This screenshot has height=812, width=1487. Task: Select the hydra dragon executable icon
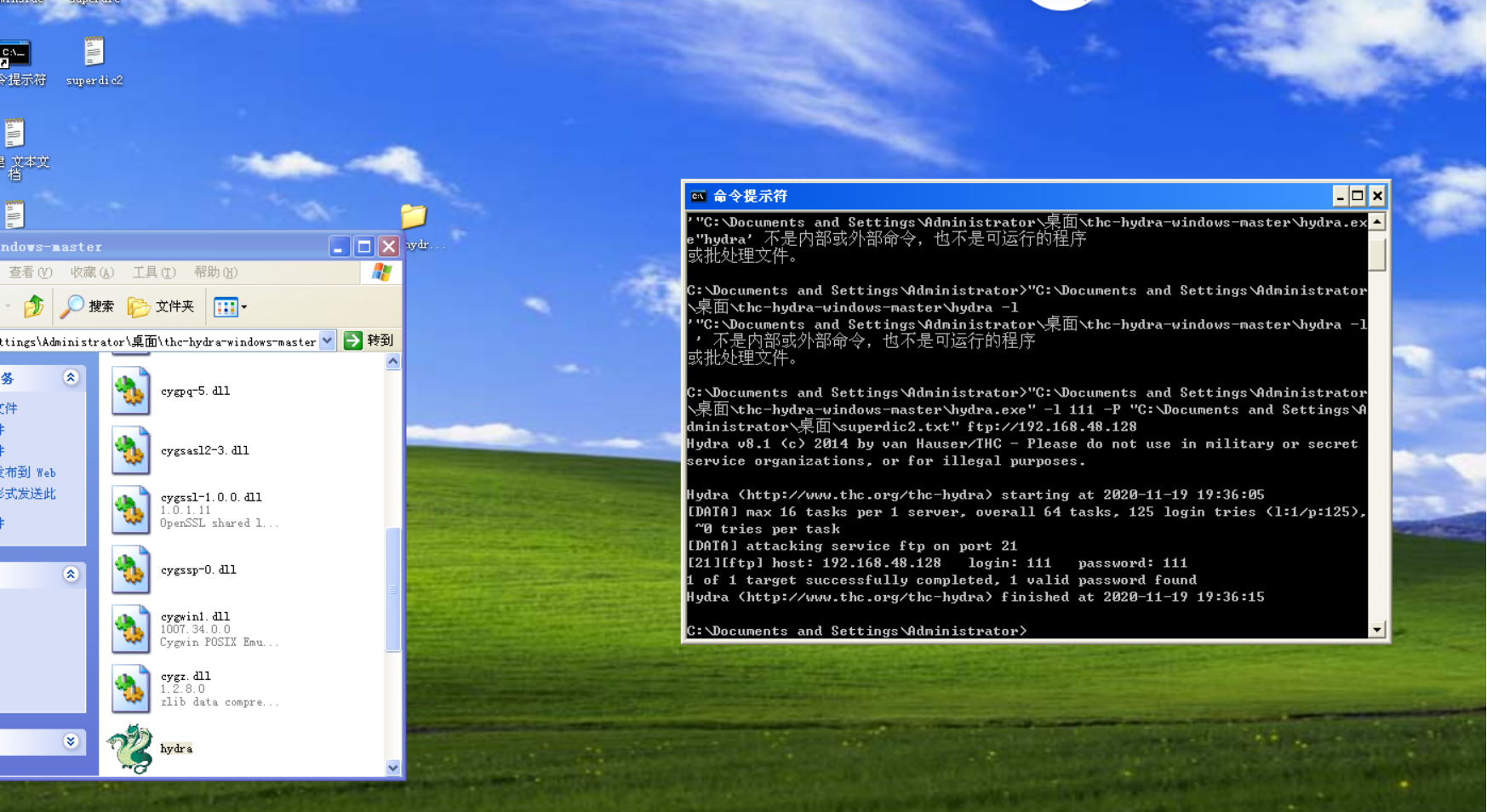(130, 749)
